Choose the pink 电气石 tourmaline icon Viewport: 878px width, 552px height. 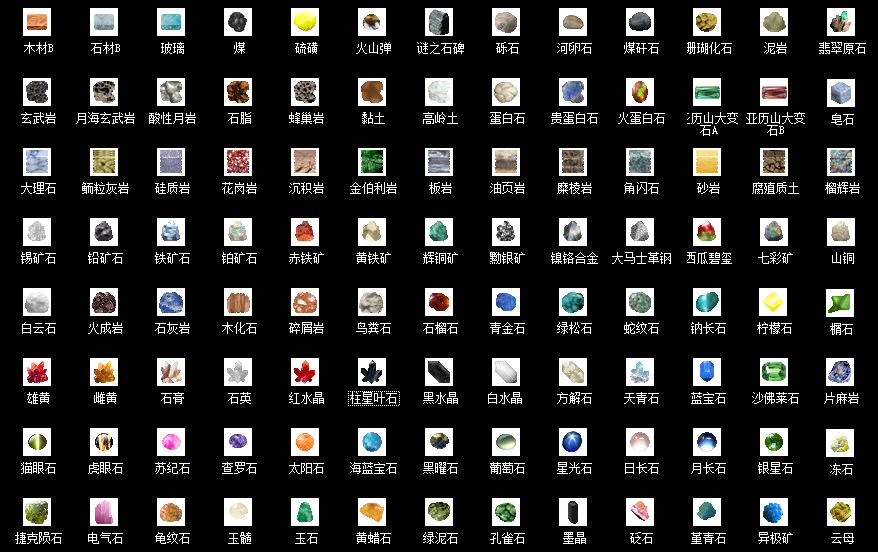[104, 512]
